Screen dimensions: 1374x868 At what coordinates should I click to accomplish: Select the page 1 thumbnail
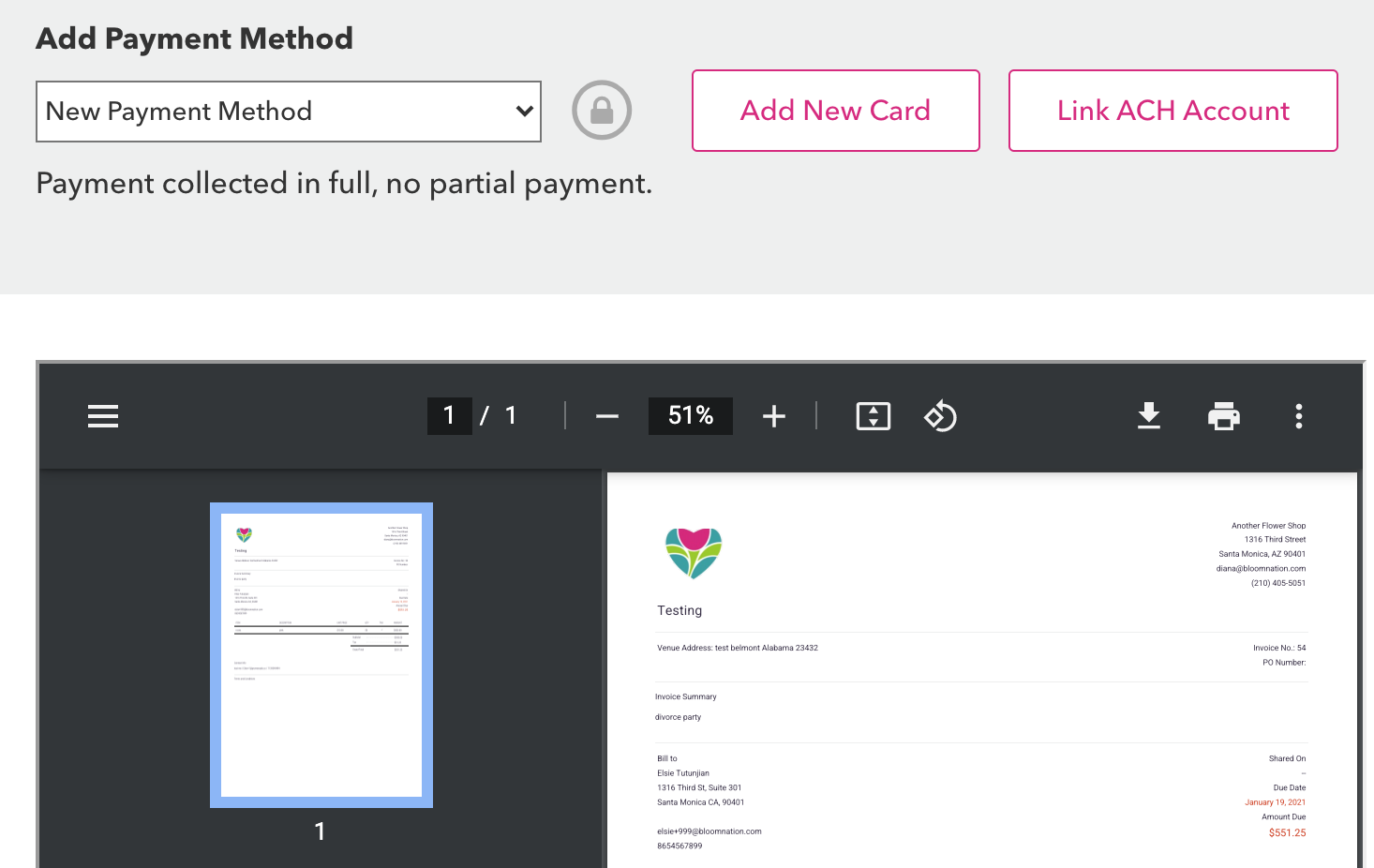321,655
